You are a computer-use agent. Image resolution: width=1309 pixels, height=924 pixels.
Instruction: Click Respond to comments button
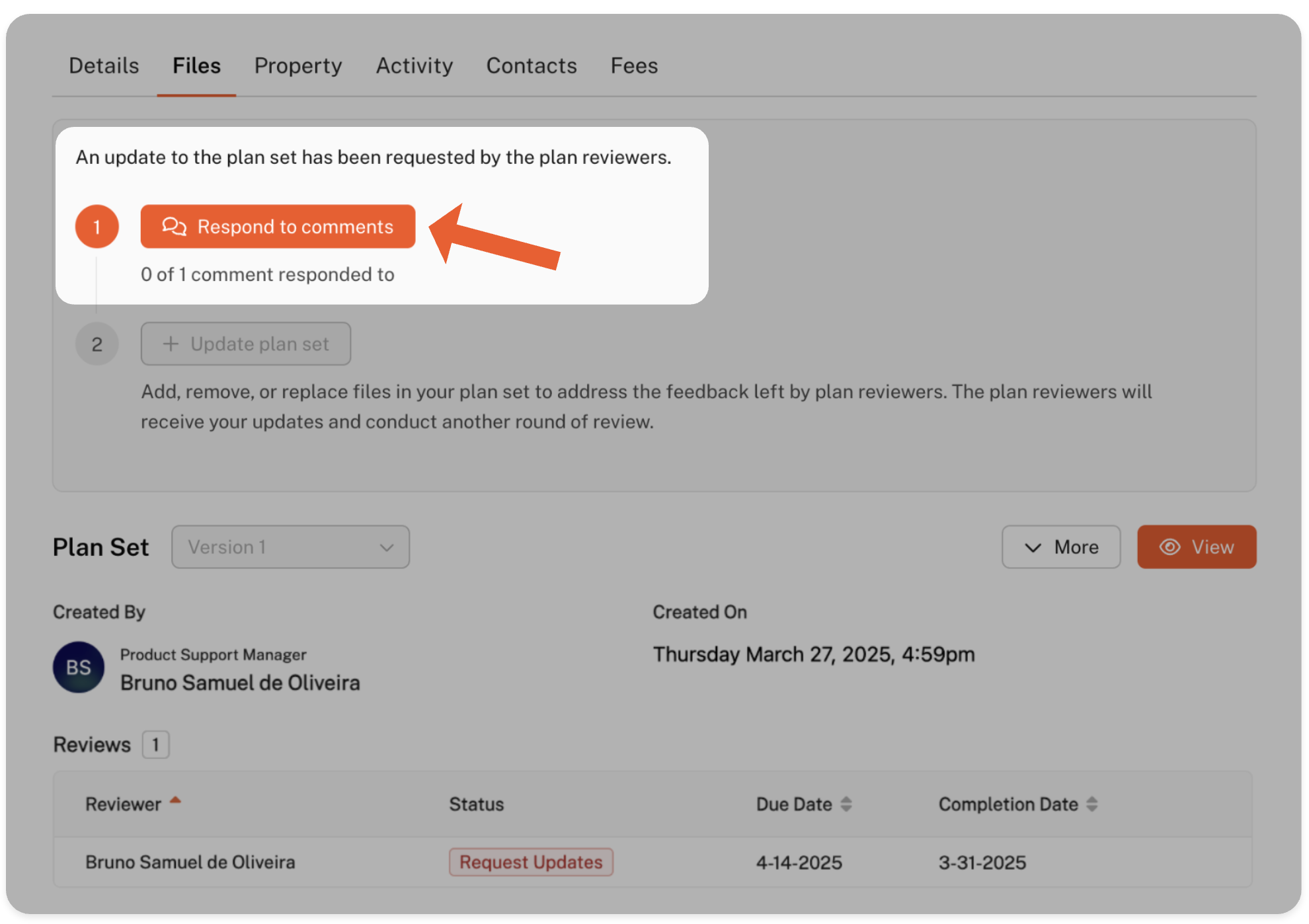[278, 227]
